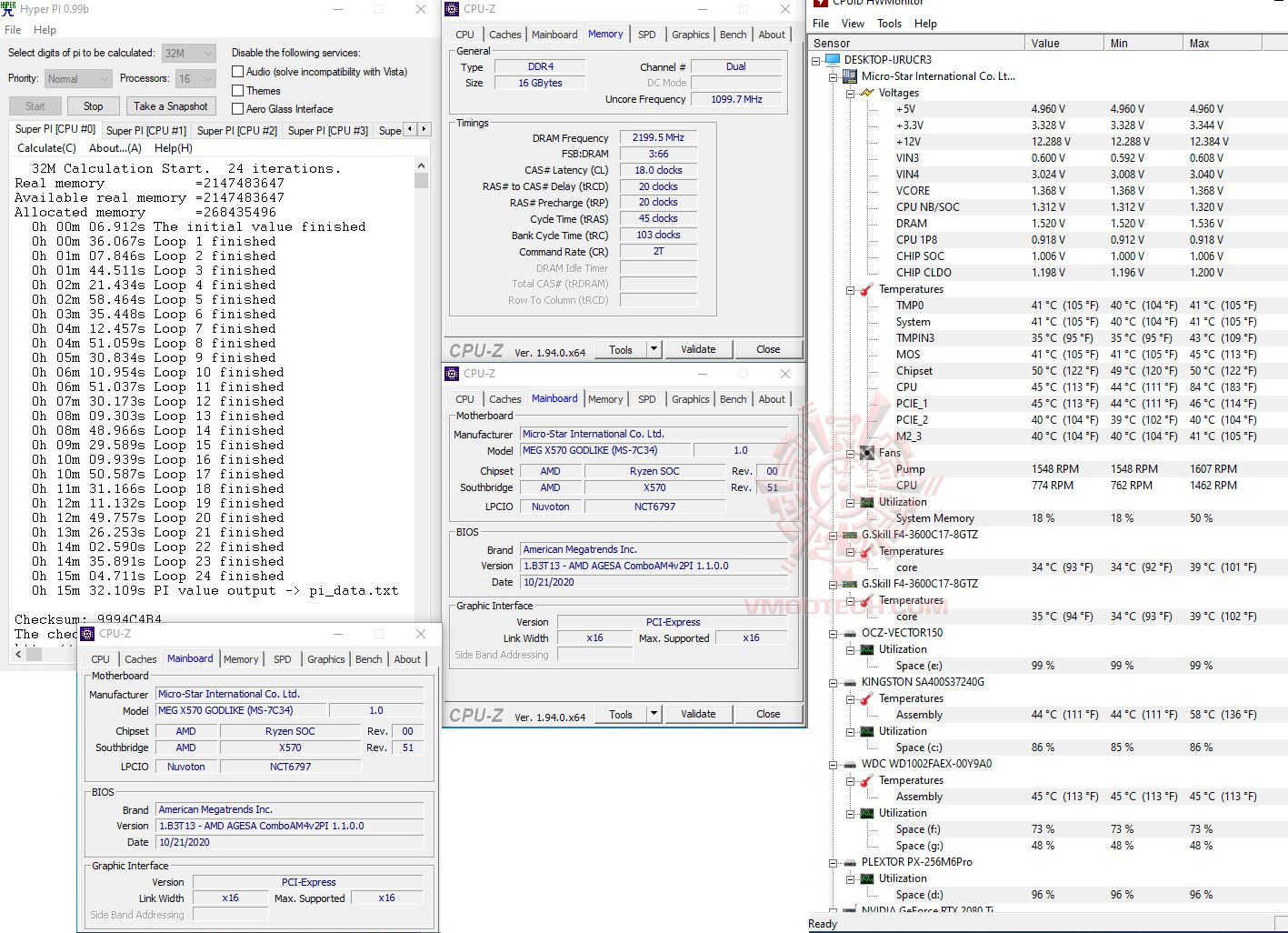
Task: Click the KINGSTON SA400S37240G drive icon
Action: tap(849, 682)
